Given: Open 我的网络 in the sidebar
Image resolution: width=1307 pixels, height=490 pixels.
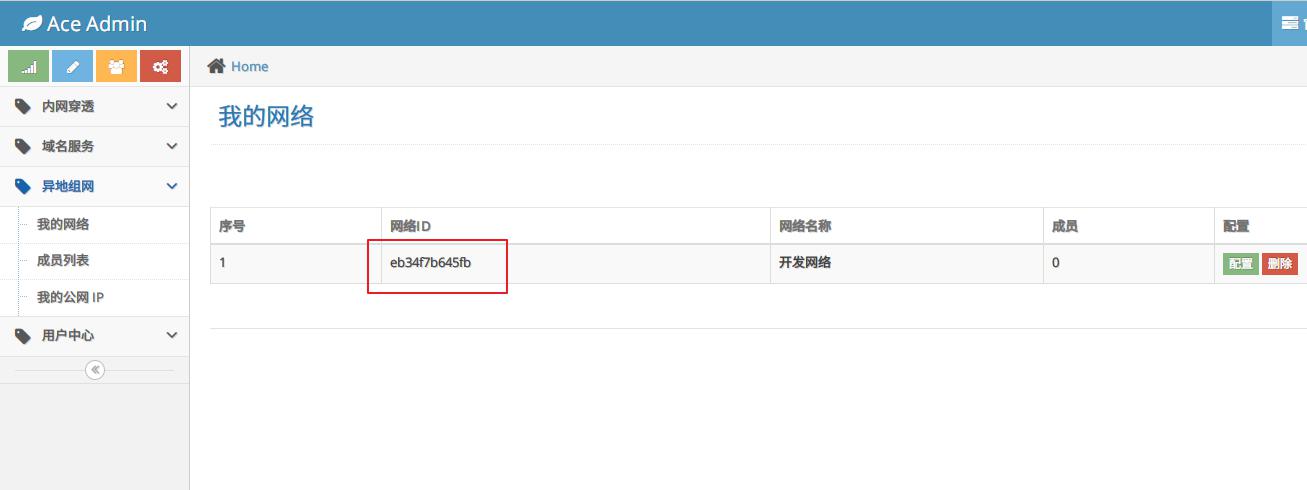Looking at the screenshot, I should [63, 225].
